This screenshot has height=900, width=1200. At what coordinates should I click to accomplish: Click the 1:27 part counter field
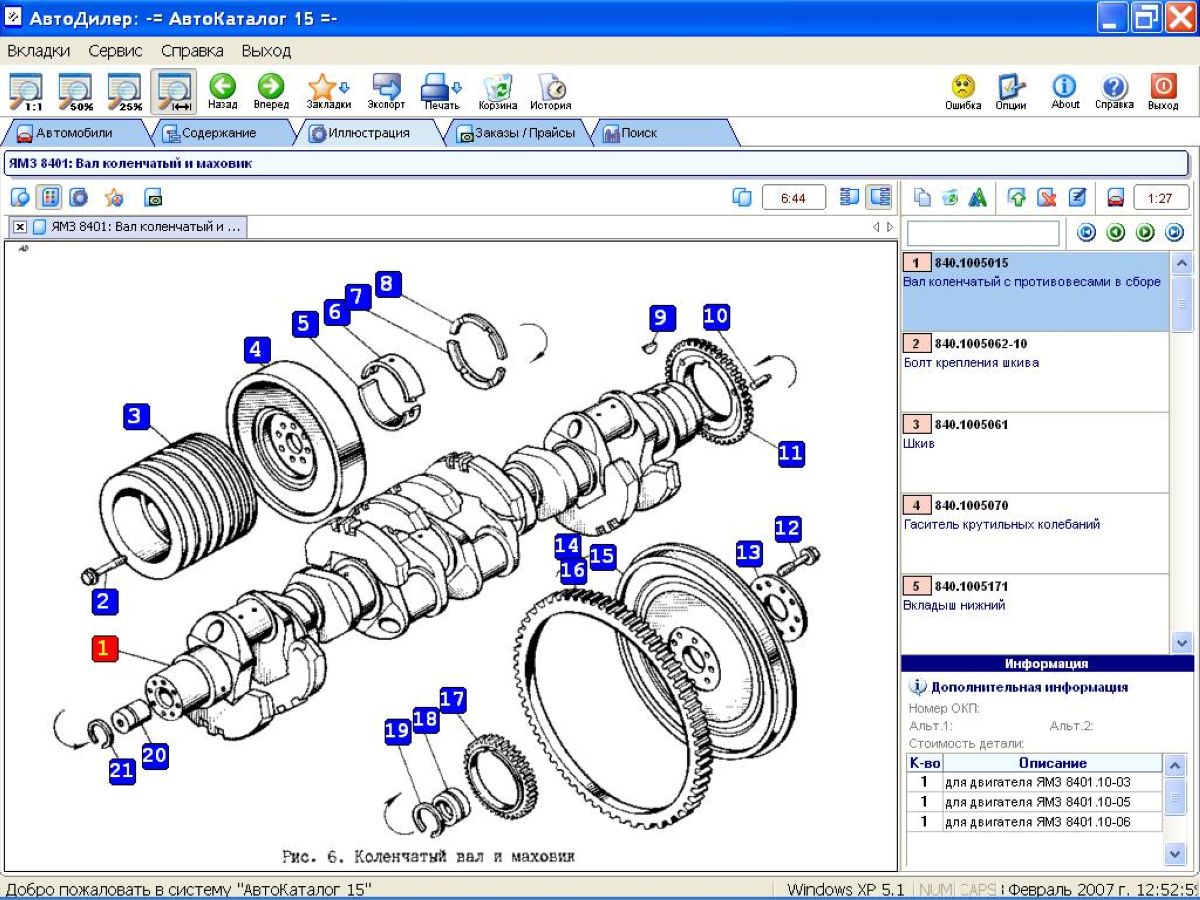(x=1161, y=197)
